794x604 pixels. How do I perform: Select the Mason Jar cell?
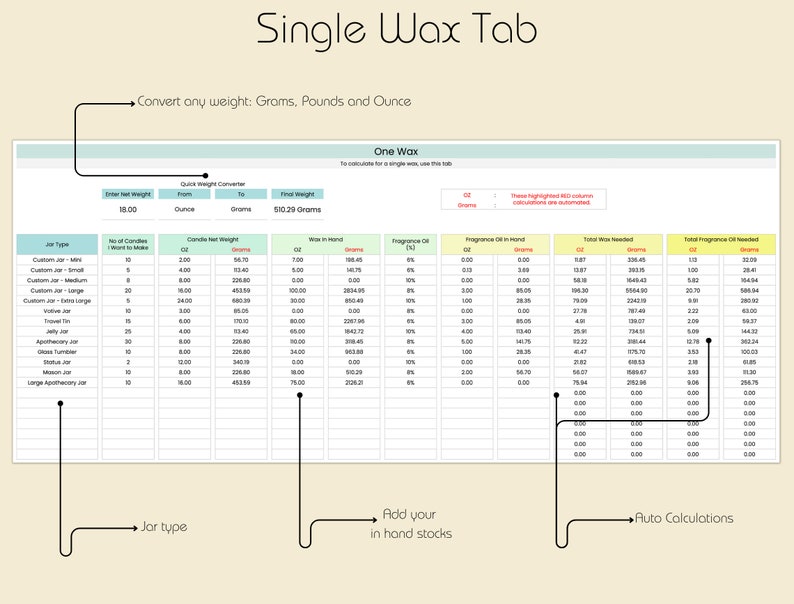(57, 373)
